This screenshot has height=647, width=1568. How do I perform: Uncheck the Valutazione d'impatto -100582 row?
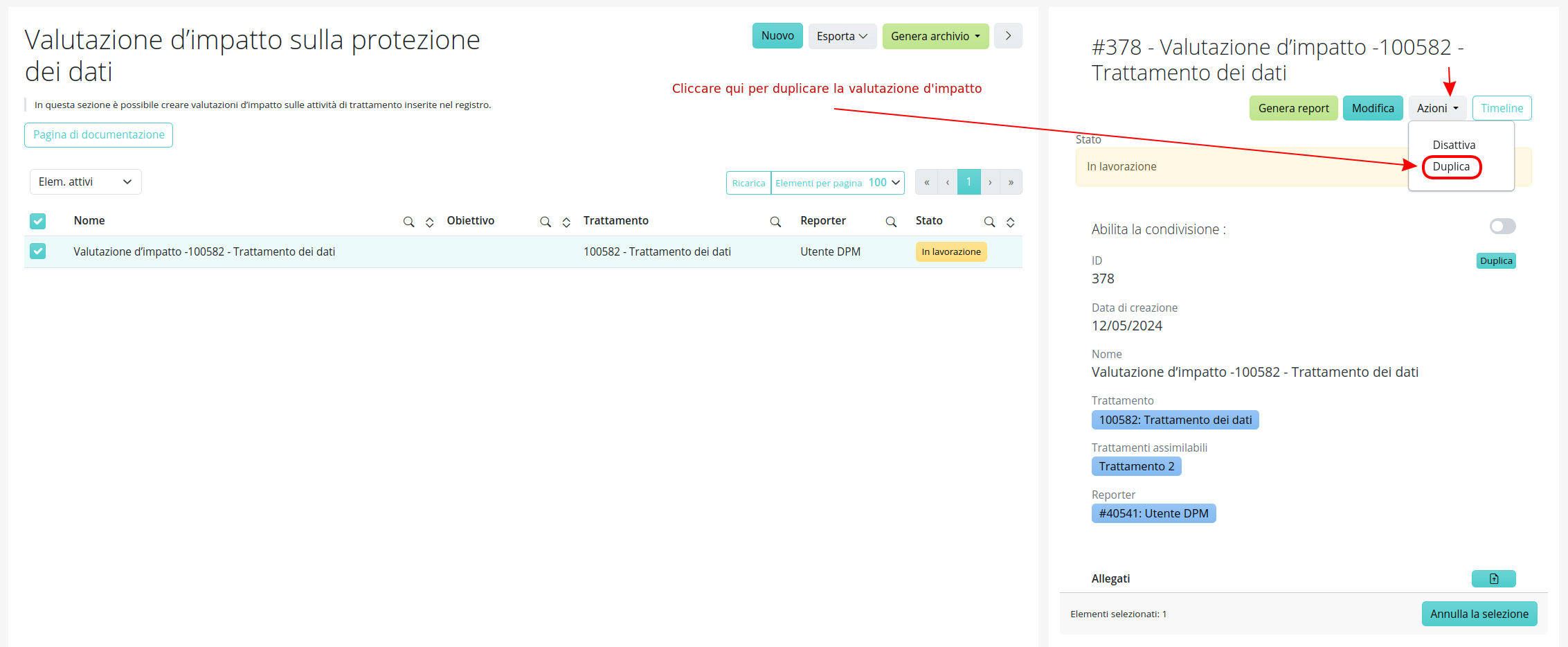(38, 251)
